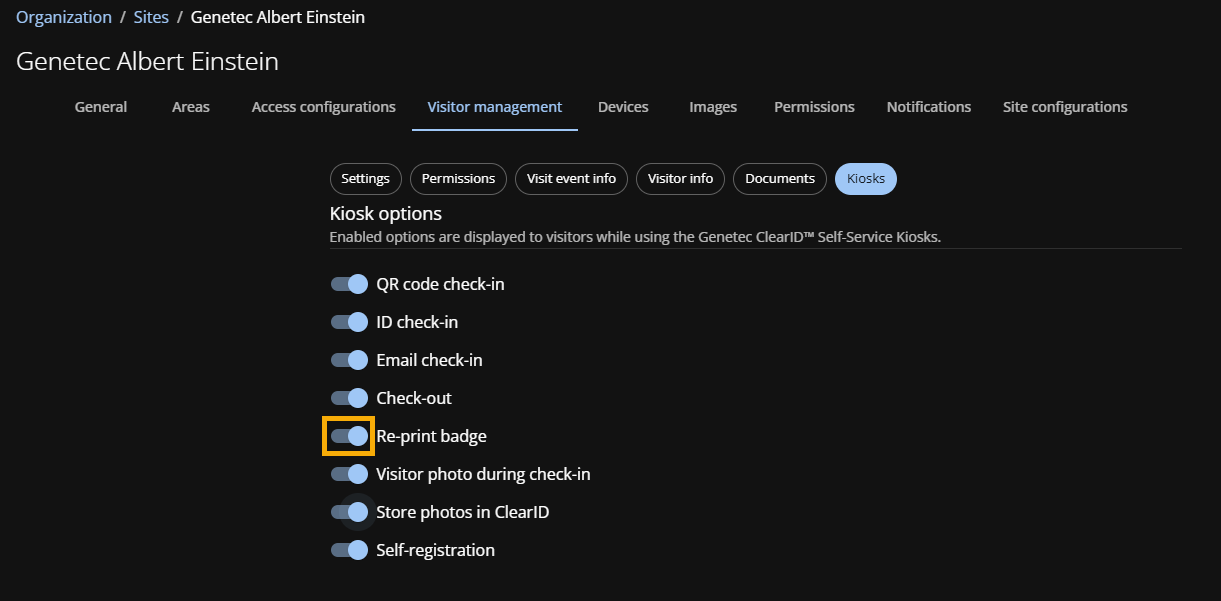Disable Store photos in ClearID
This screenshot has height=601, width=1221.
point(349,512)
